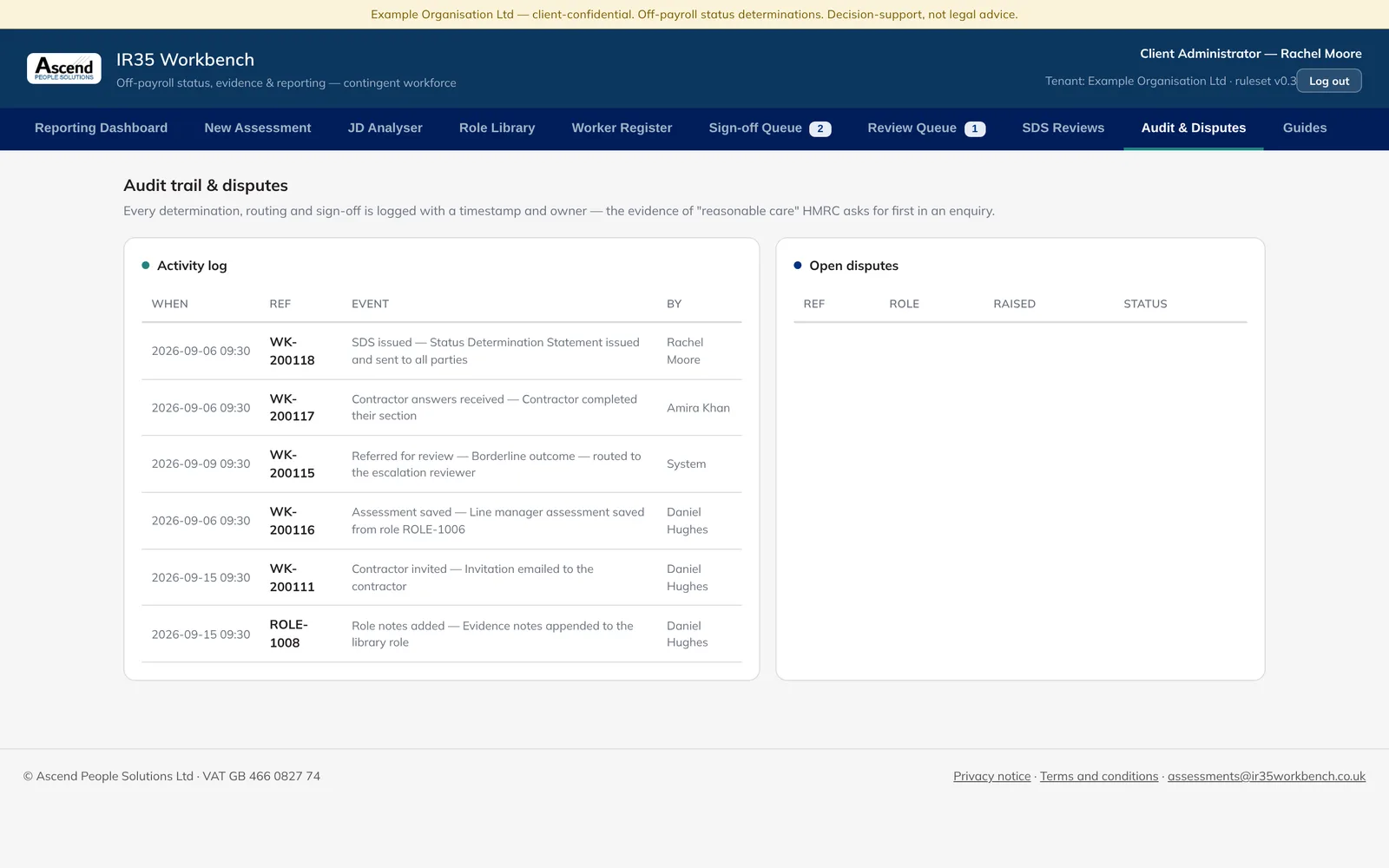Open the Sign-off Queue tab
Image resolution: width=1389 pixels, height=868 pixels.
[769, 128]
